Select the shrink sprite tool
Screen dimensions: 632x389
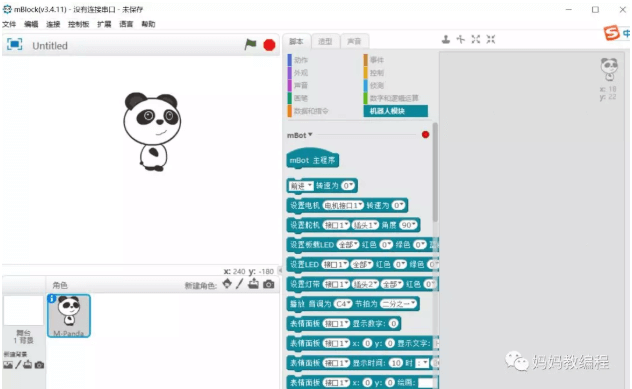[491, 39]
